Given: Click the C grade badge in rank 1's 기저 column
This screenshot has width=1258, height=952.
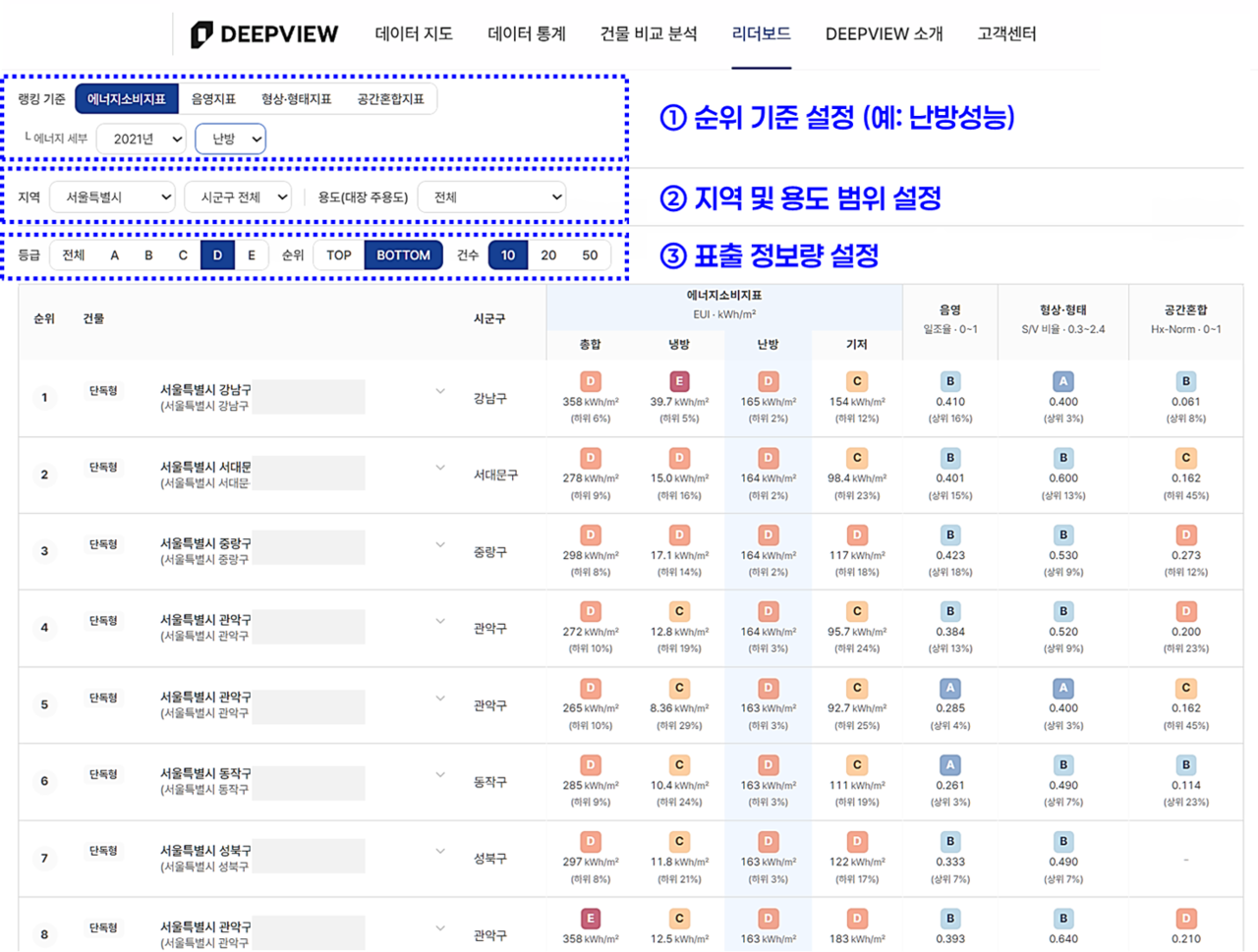Looking at the screenshot, I should [x=857, y=381].
